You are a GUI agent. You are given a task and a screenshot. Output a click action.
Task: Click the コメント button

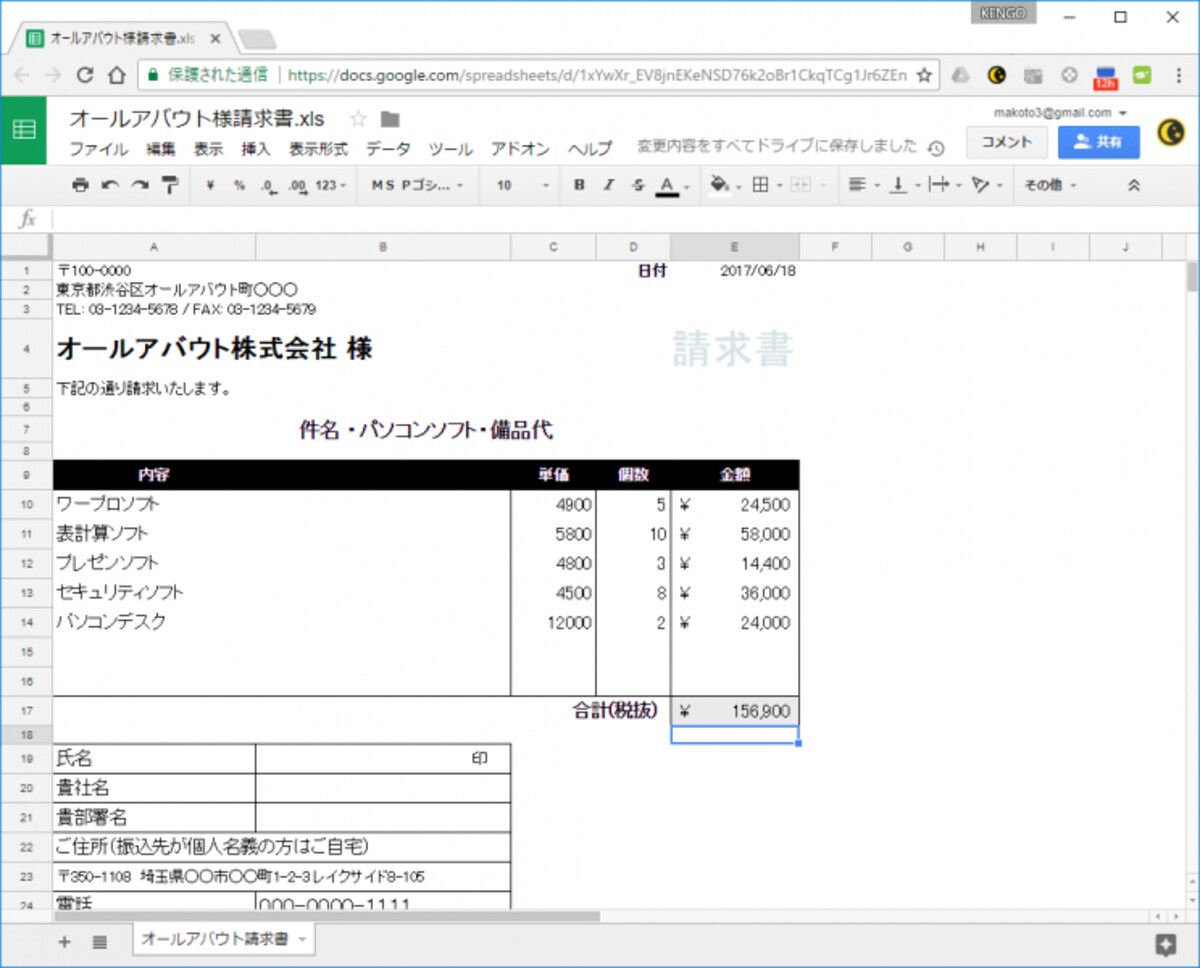pyautogui.click(x=1006, y=142)
